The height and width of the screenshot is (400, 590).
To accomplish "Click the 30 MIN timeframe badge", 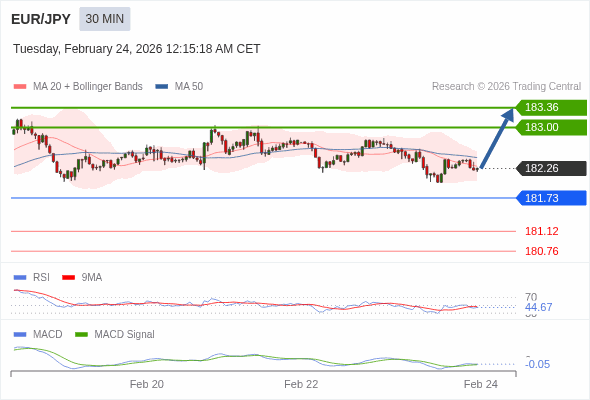I will 105,19.
